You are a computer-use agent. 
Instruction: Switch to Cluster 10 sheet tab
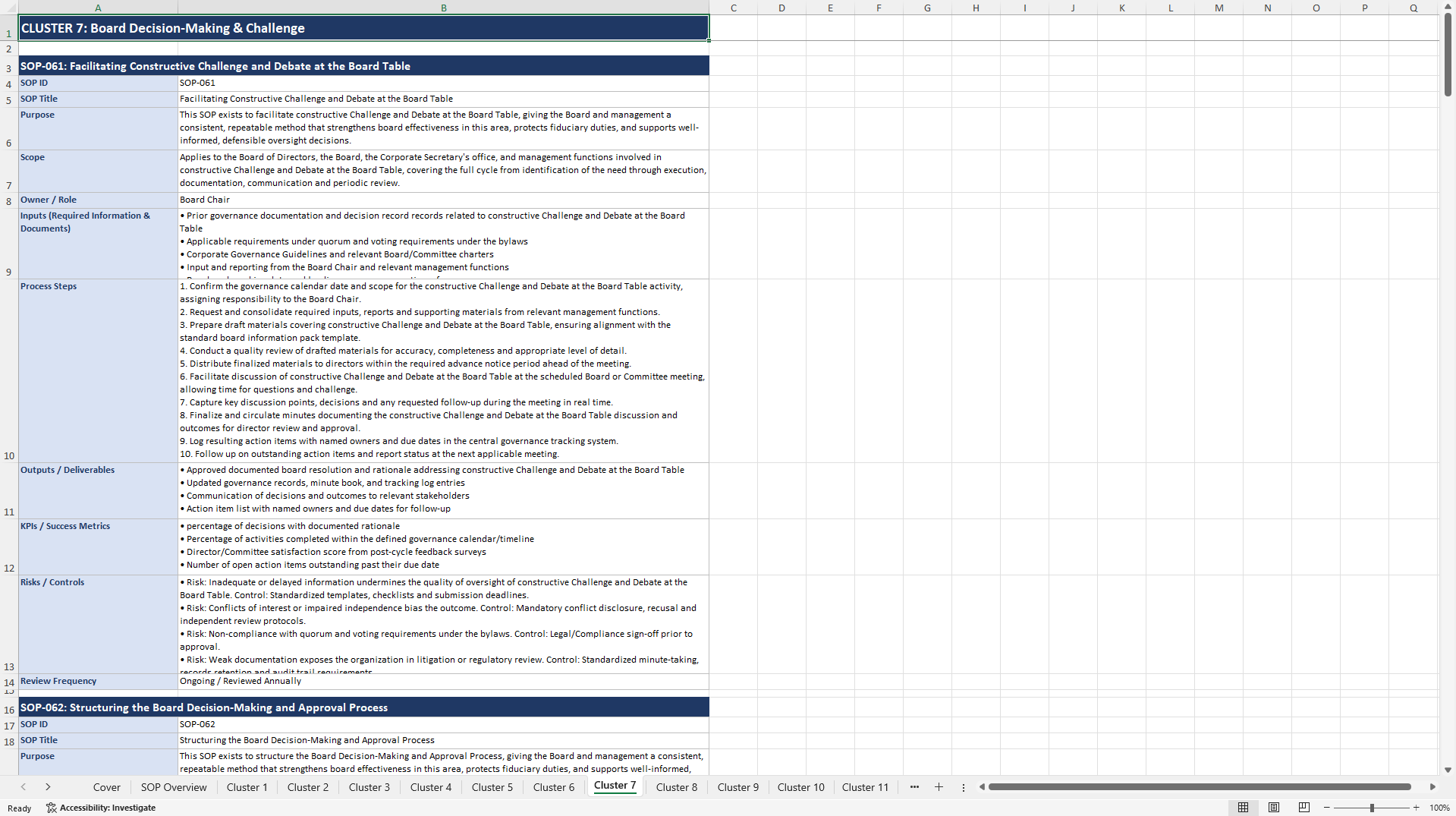click(x=801, y=787)
